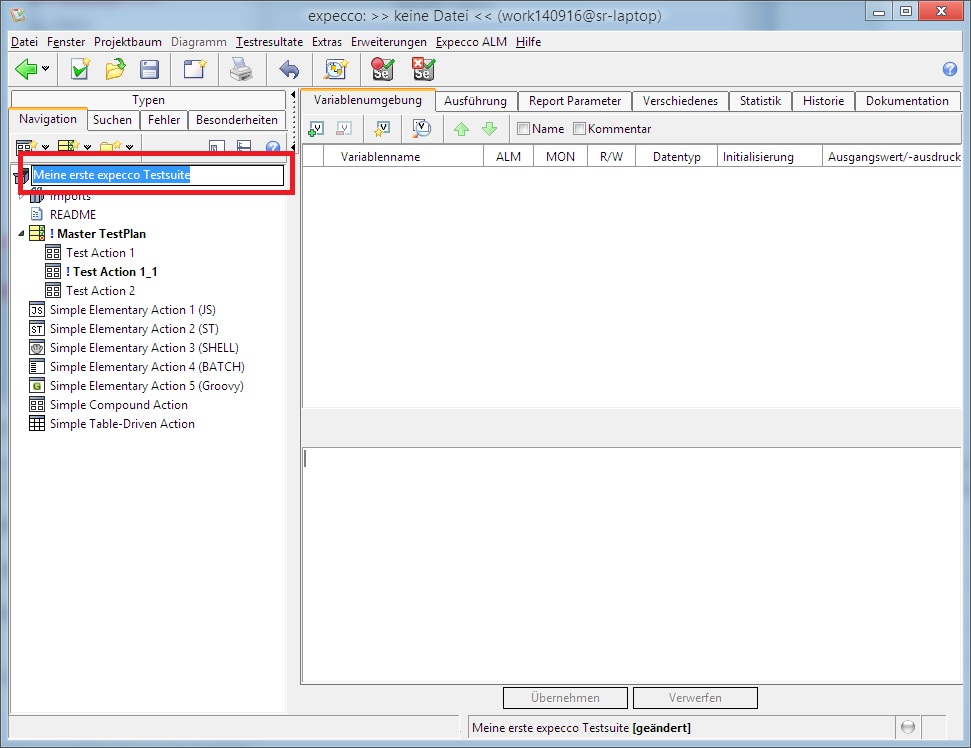Viewport: 971px width, 748px height.
Task: Toggle the Kommentar checkbox
Action: (x=579, y=129)
